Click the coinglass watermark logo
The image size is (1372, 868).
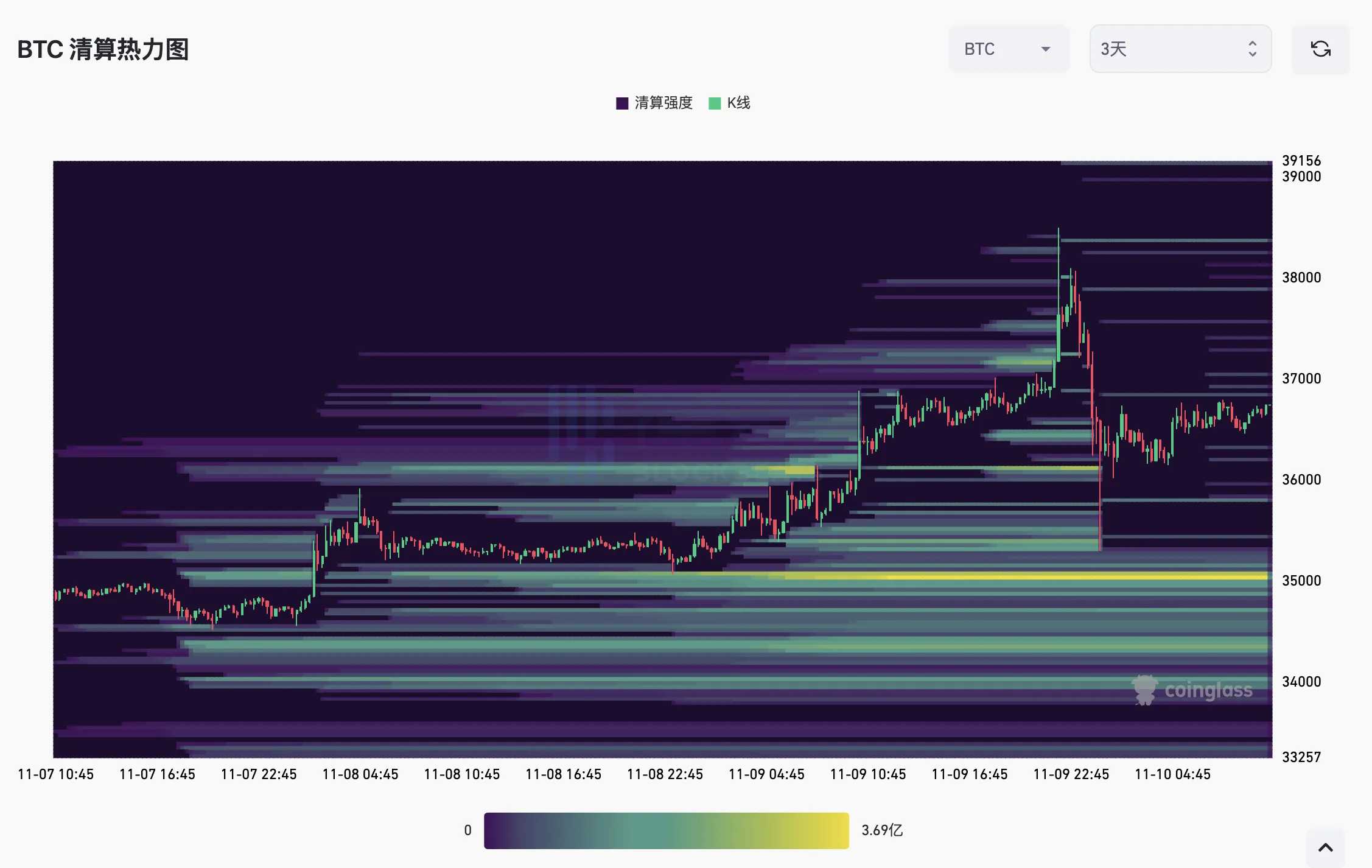click(x=1193, y=690)
